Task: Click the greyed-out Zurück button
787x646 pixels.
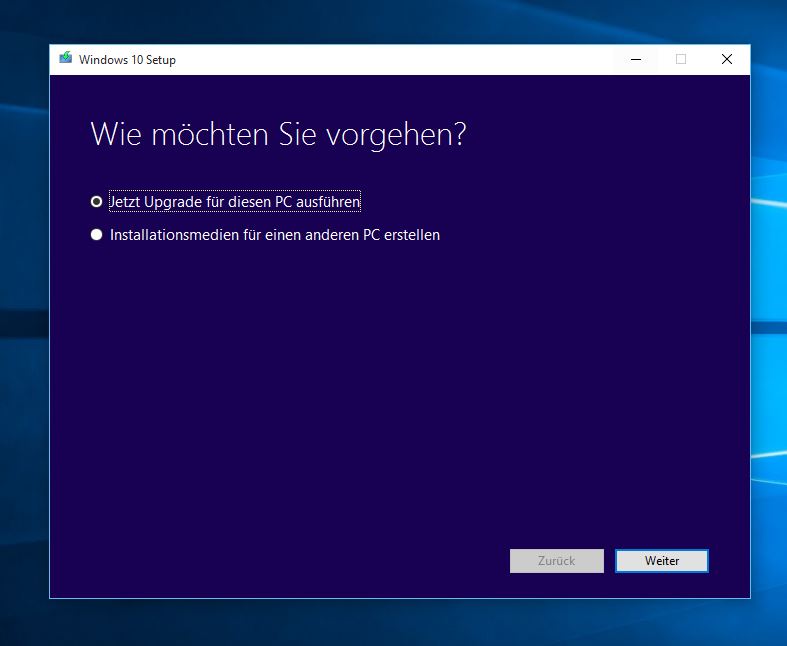Action: [x=557, y=561]
